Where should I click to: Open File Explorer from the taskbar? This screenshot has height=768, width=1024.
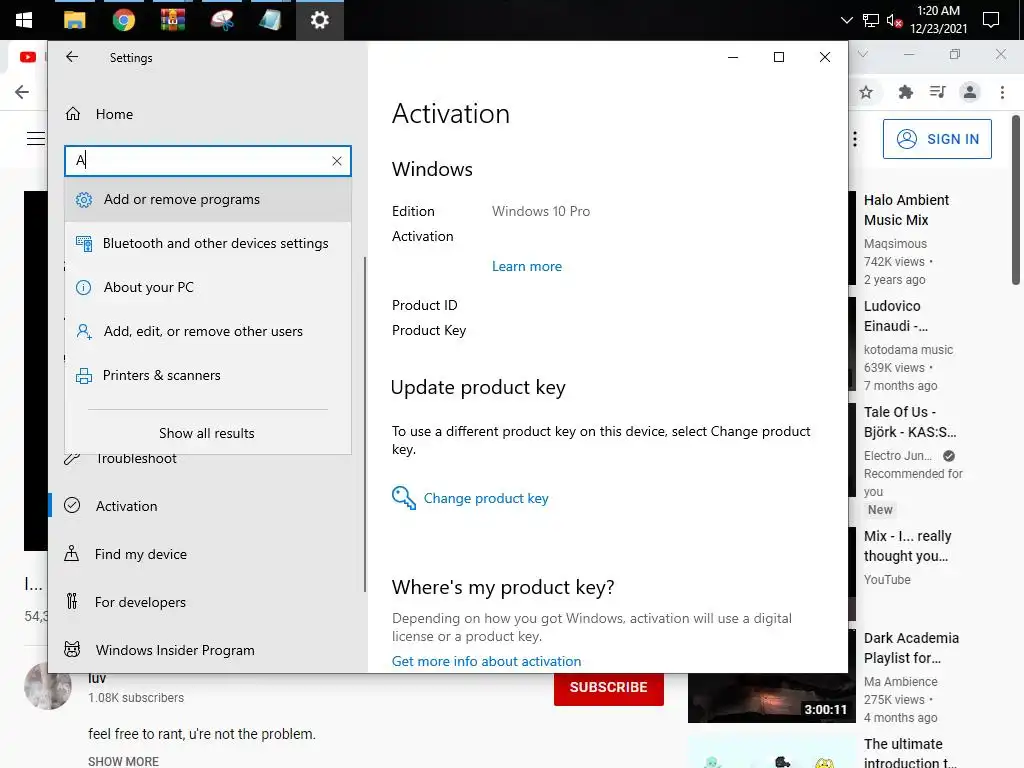click(74, 20)
